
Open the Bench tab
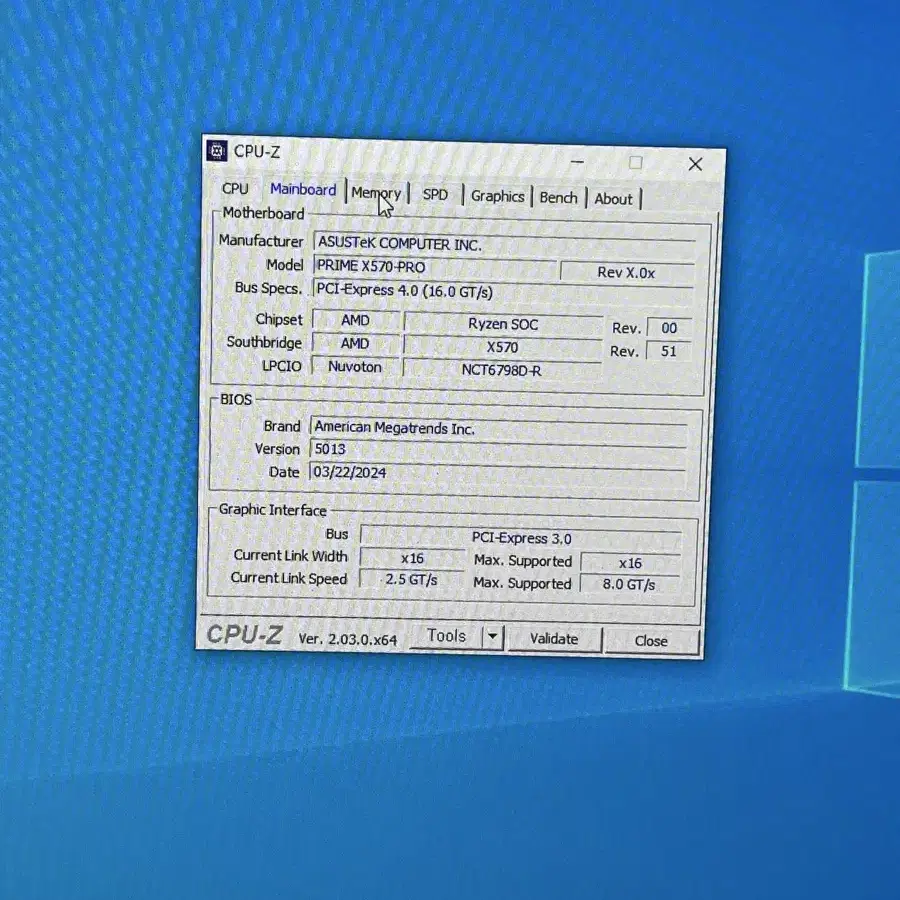click(558, 198)
